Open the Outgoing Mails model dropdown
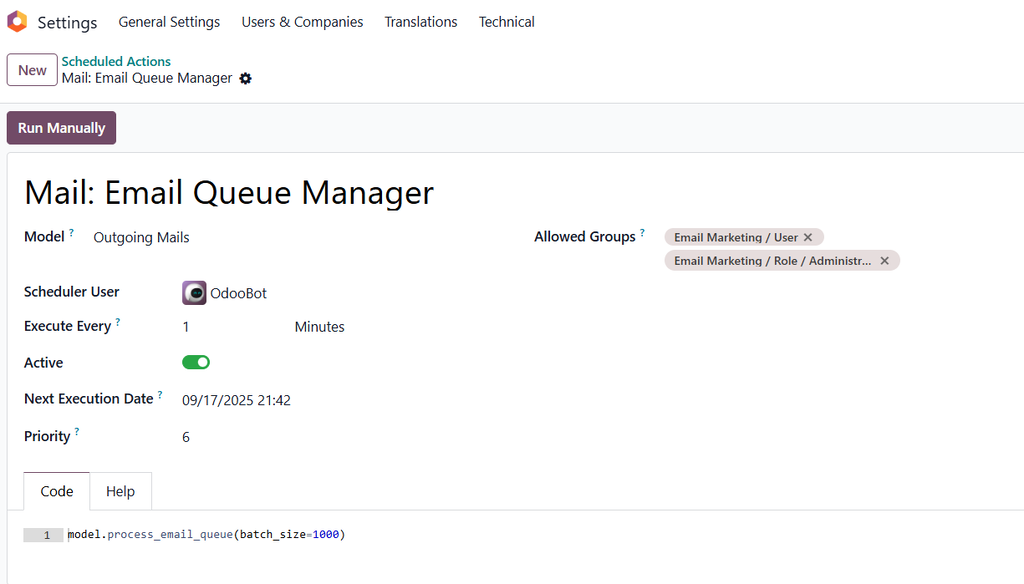This screenshot has width=1024, height=584. point(141,238)
